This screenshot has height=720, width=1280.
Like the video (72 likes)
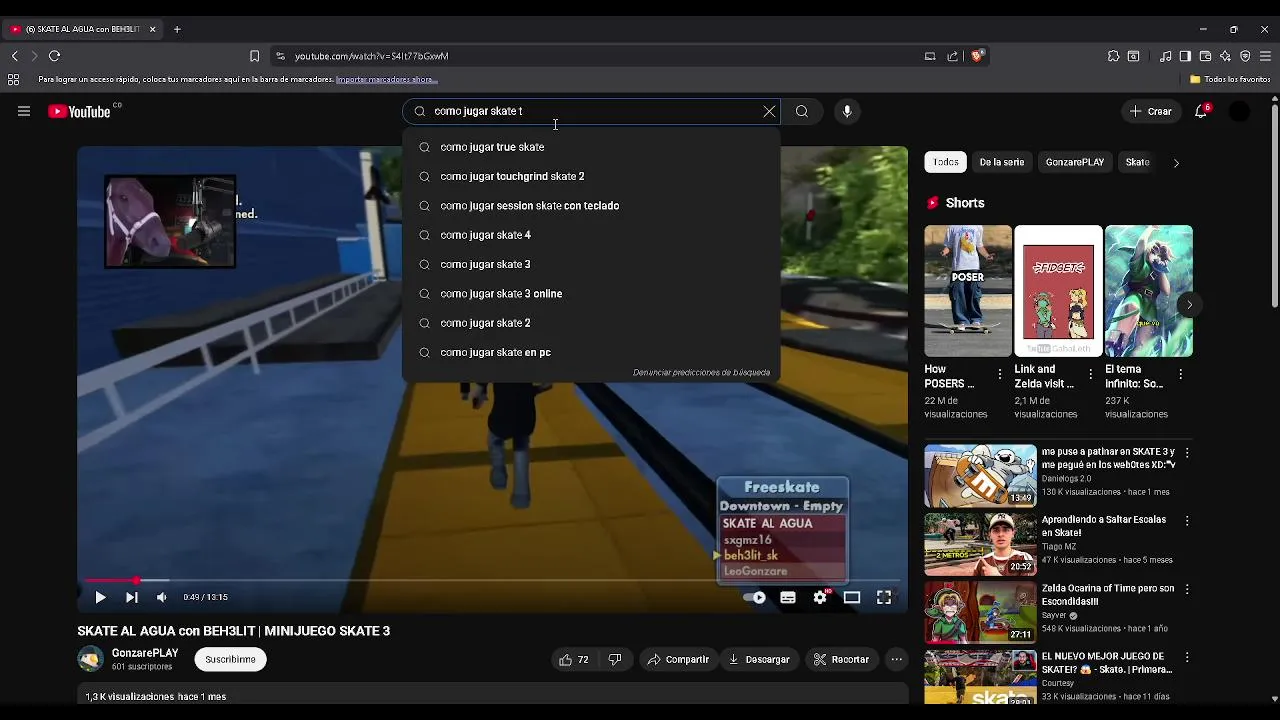(574, 660)
